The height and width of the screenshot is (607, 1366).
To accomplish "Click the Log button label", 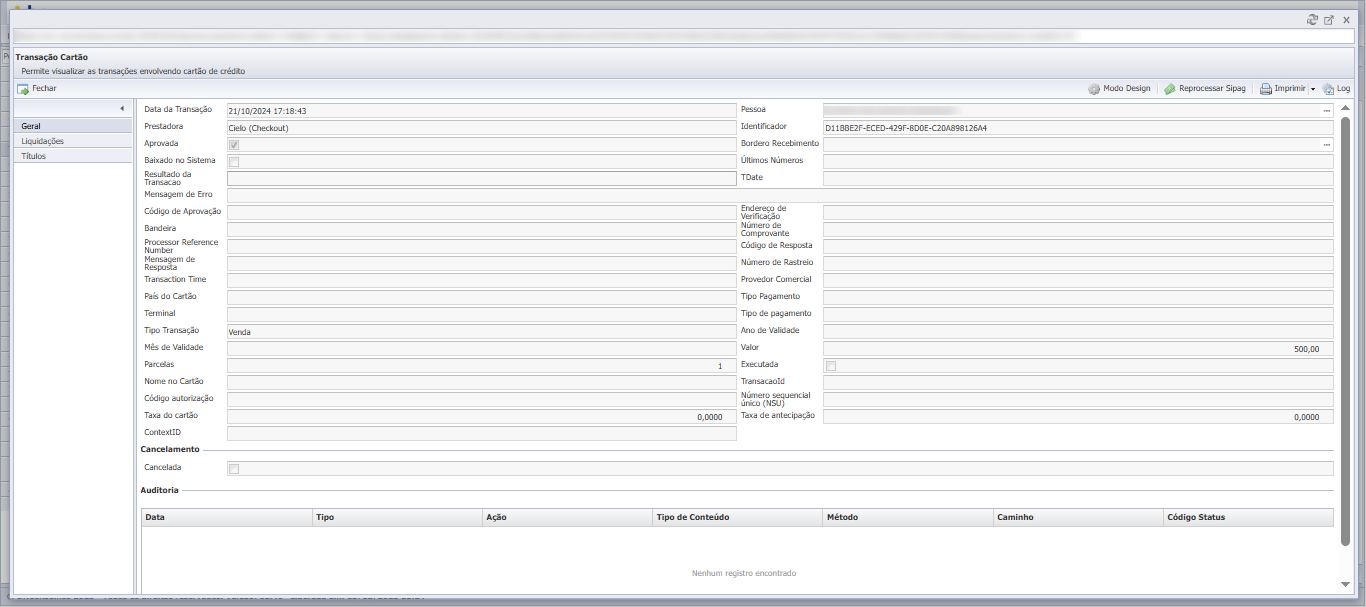I will pos(1343,89).
